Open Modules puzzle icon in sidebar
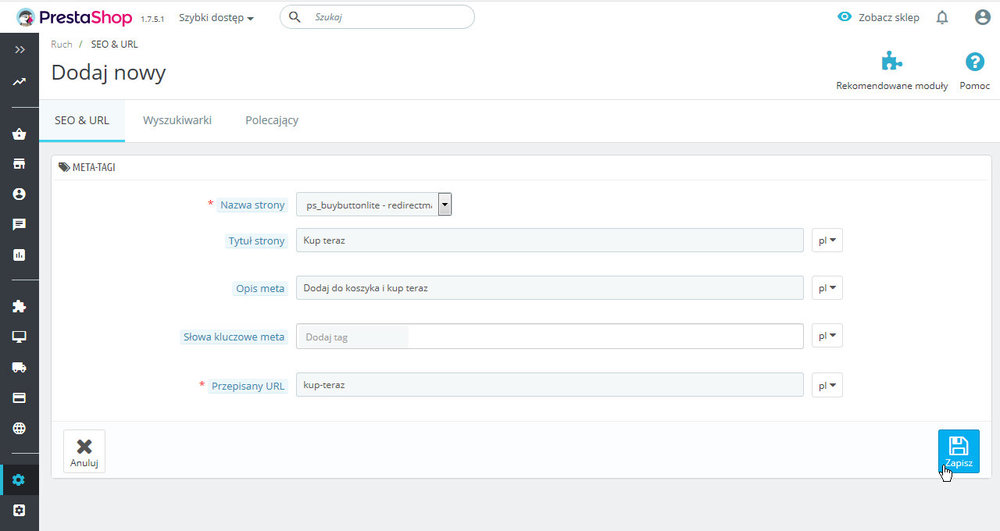Viewport: 1000px width, 531px height. point(19,306)
